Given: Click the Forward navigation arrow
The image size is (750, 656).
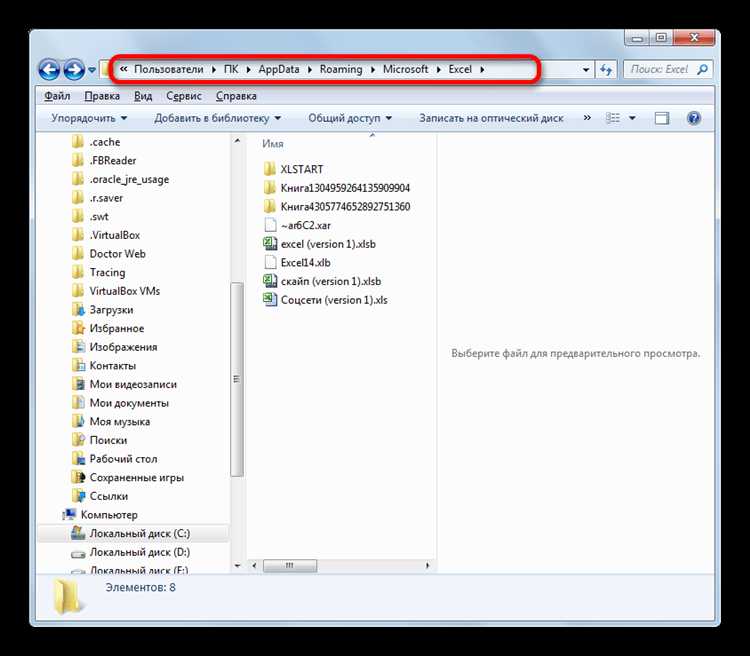Looking at the screenshot, I should pos(74,69).
